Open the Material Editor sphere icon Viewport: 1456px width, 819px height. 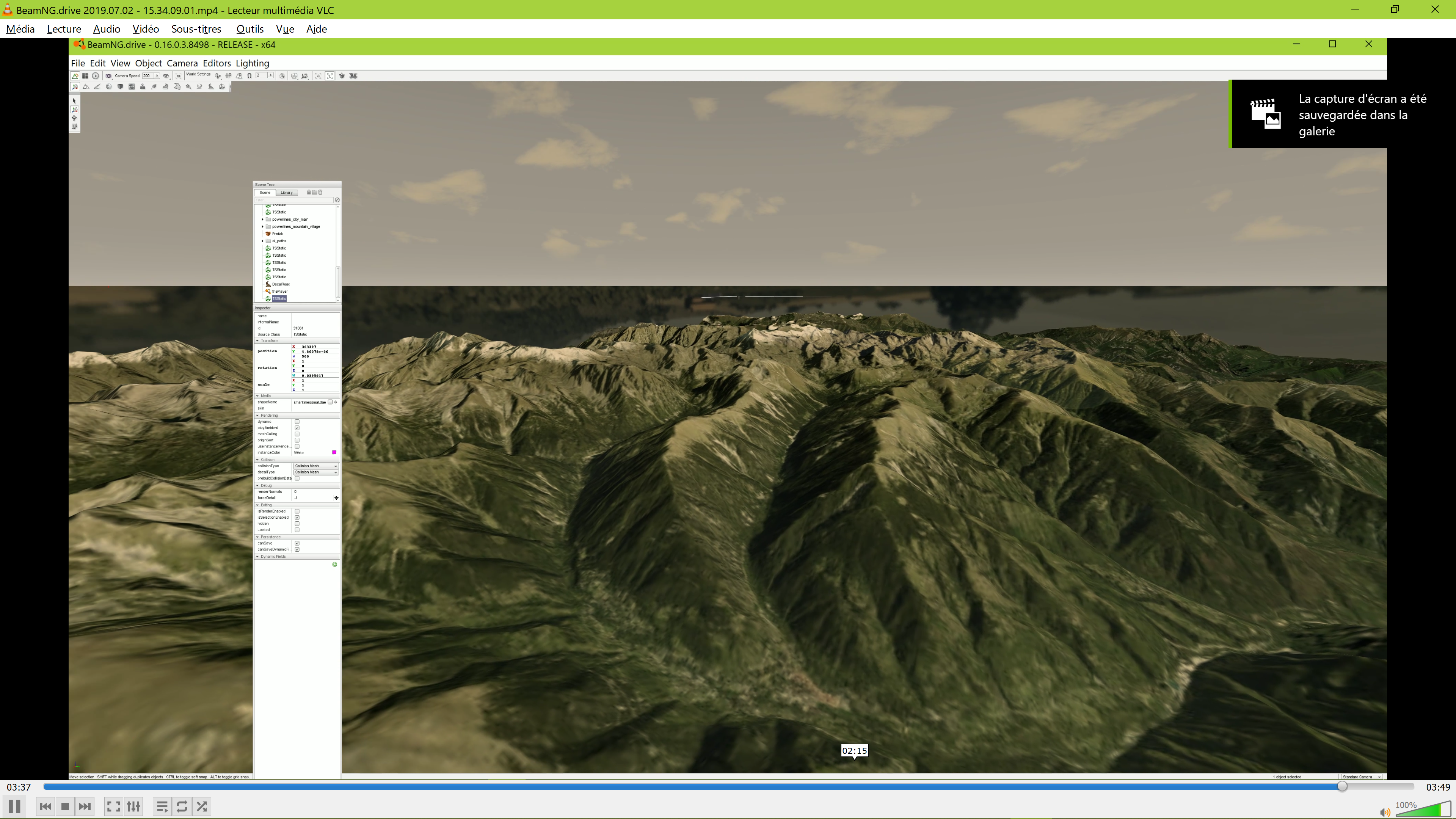point(109,87)
